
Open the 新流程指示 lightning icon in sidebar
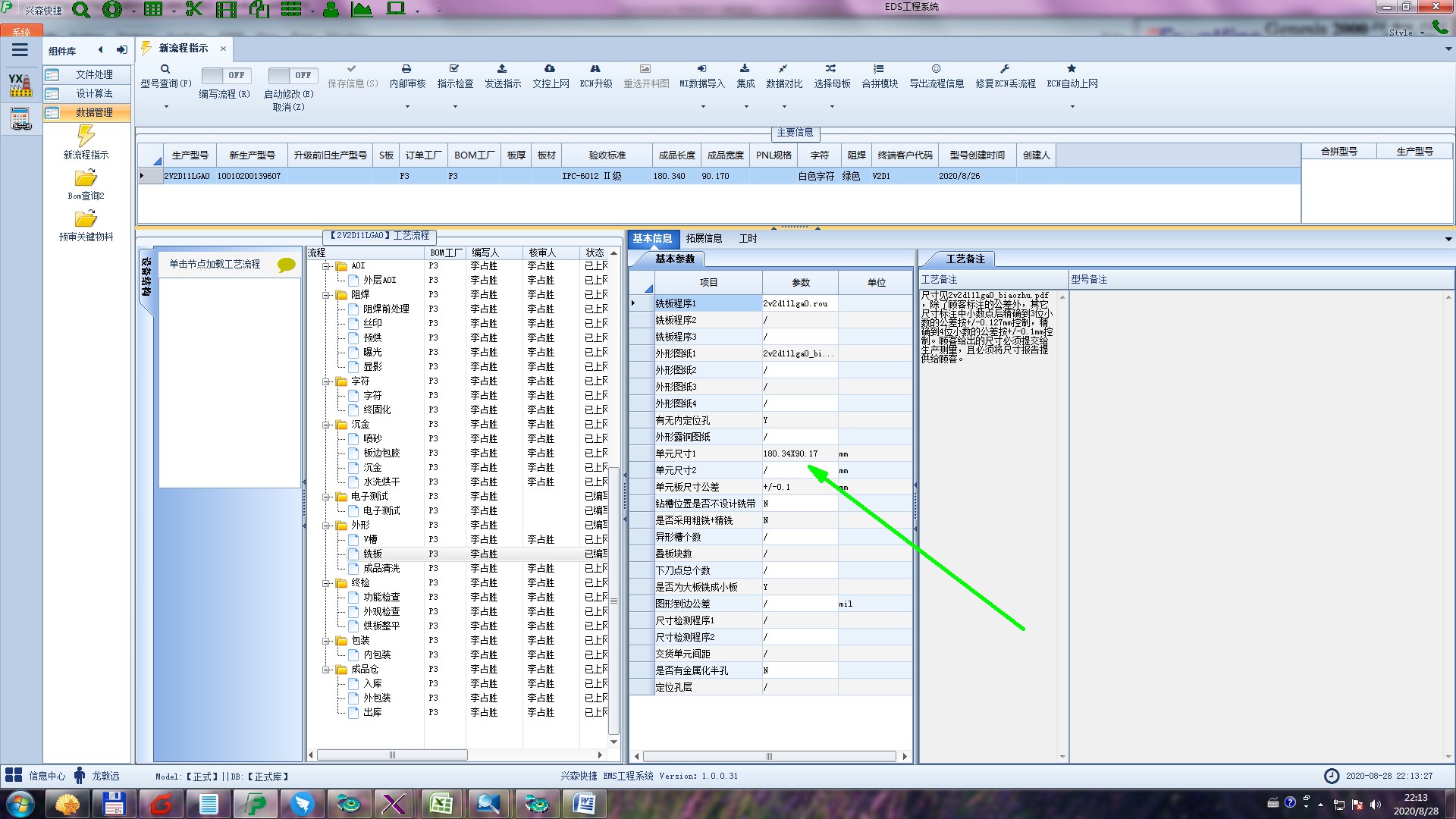tap(86, 136)
